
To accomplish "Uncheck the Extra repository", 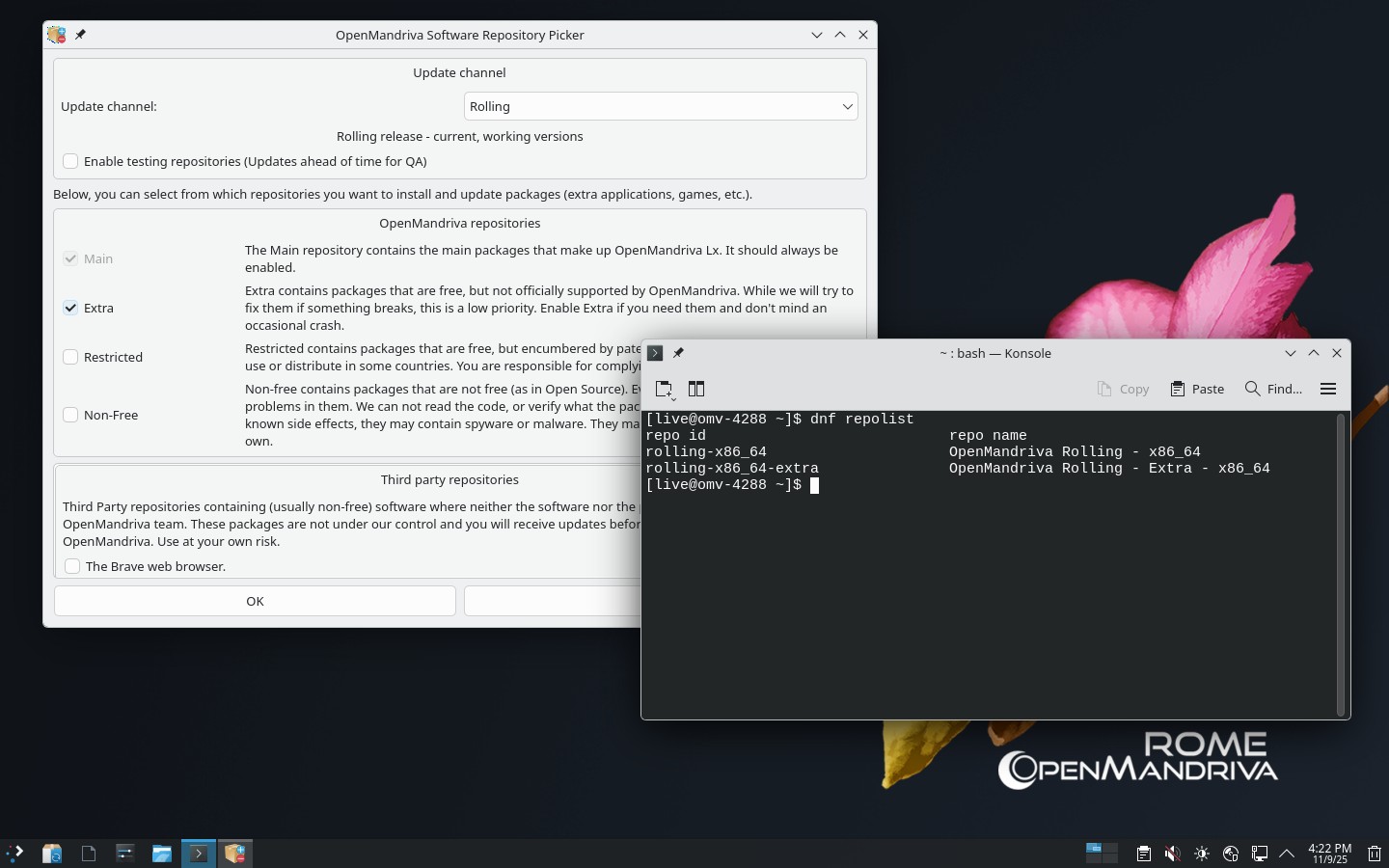I will coord(70,308).
